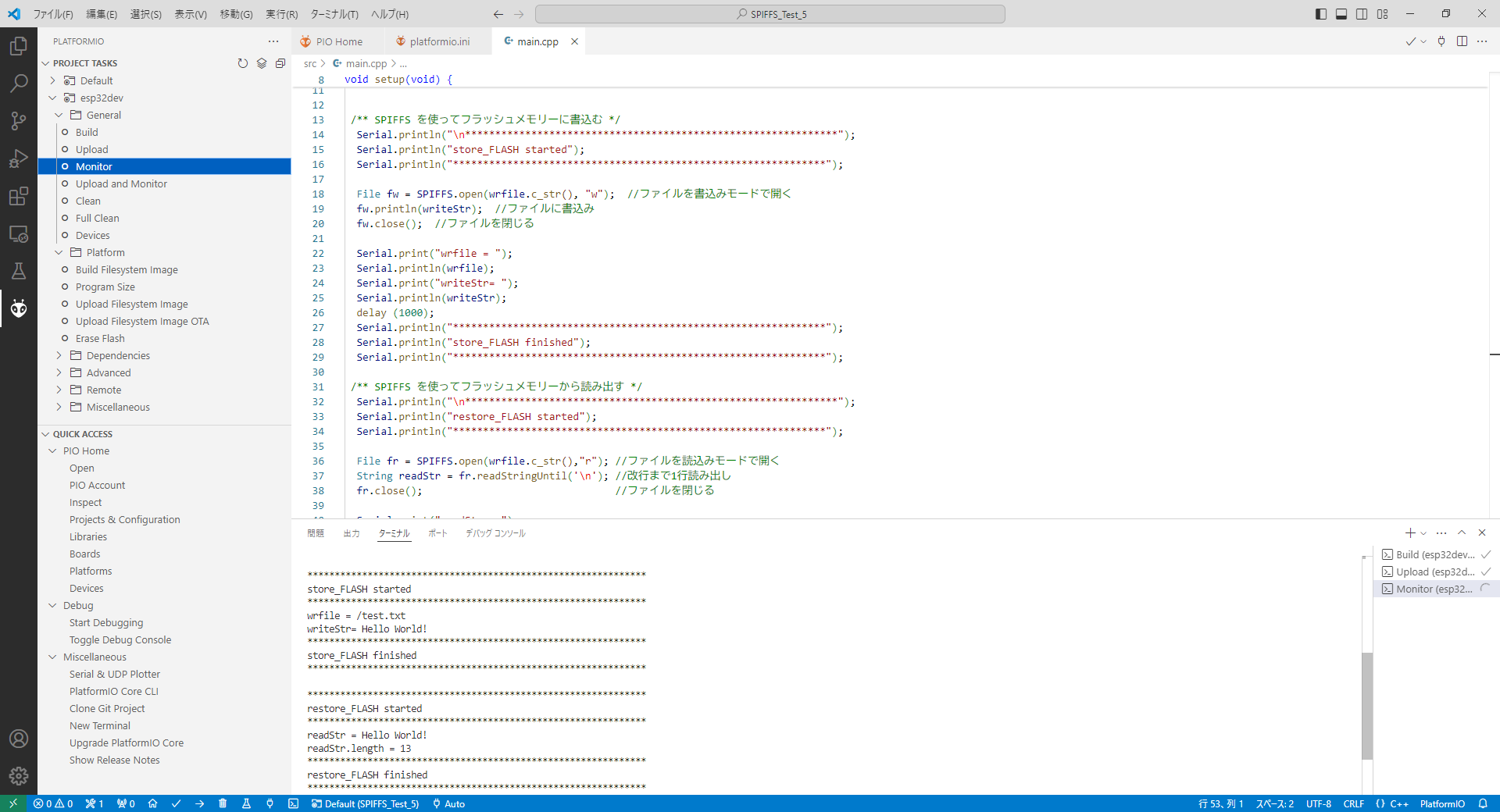Open the Testing flask icon in activity bar
Viewport: 1500px width, 812px height.
tap(19, 271)
